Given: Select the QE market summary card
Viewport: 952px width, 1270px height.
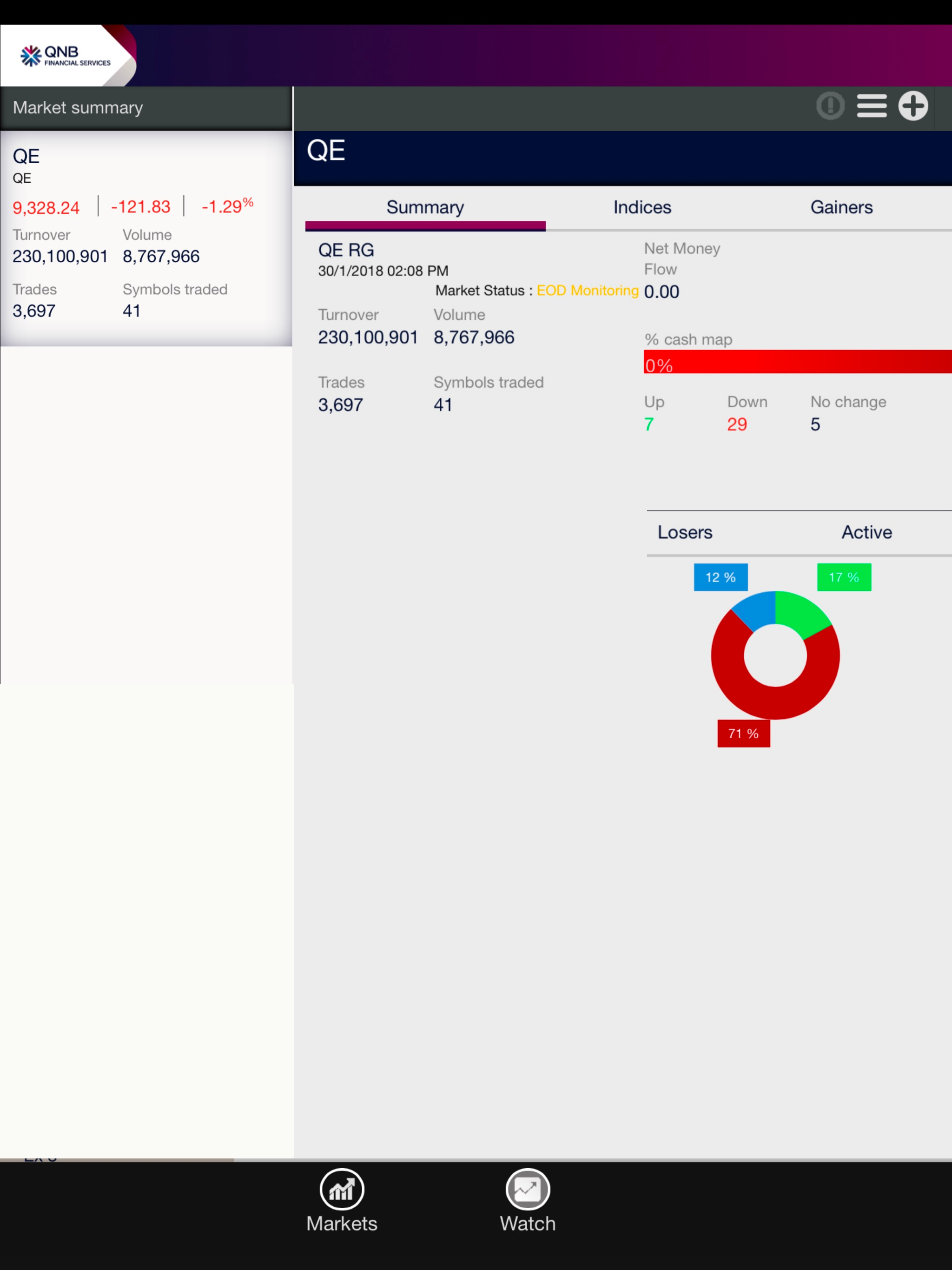Looking at the screenshot, I should click(146, 238).
